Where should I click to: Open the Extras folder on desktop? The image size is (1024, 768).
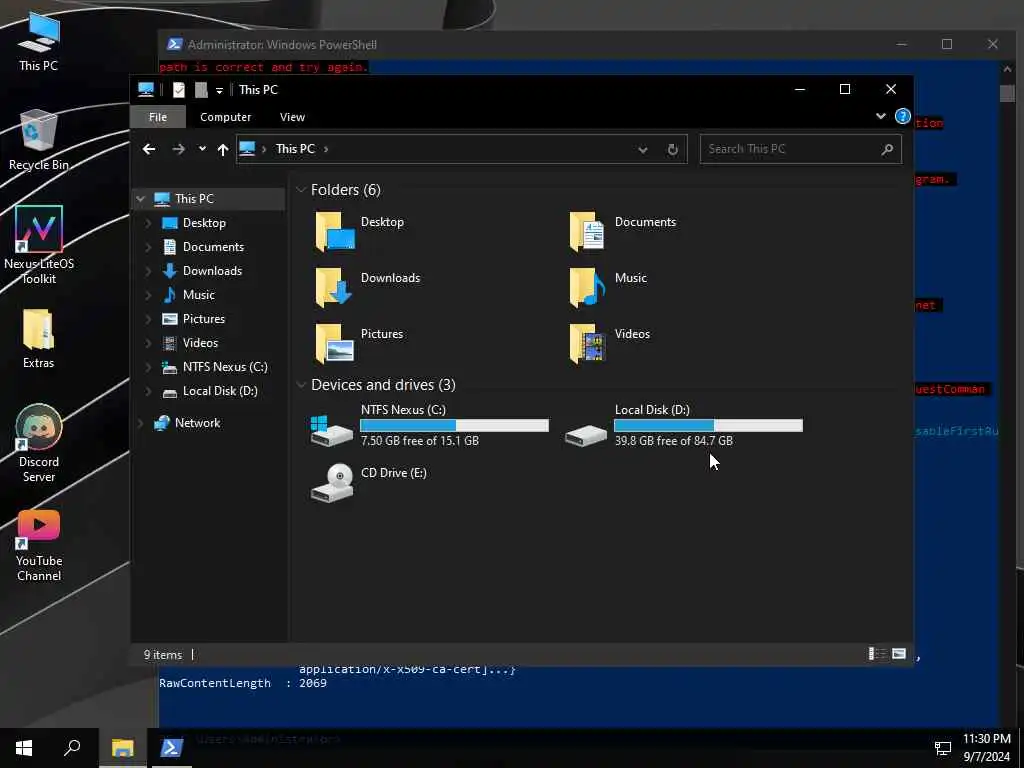[39, 339]
